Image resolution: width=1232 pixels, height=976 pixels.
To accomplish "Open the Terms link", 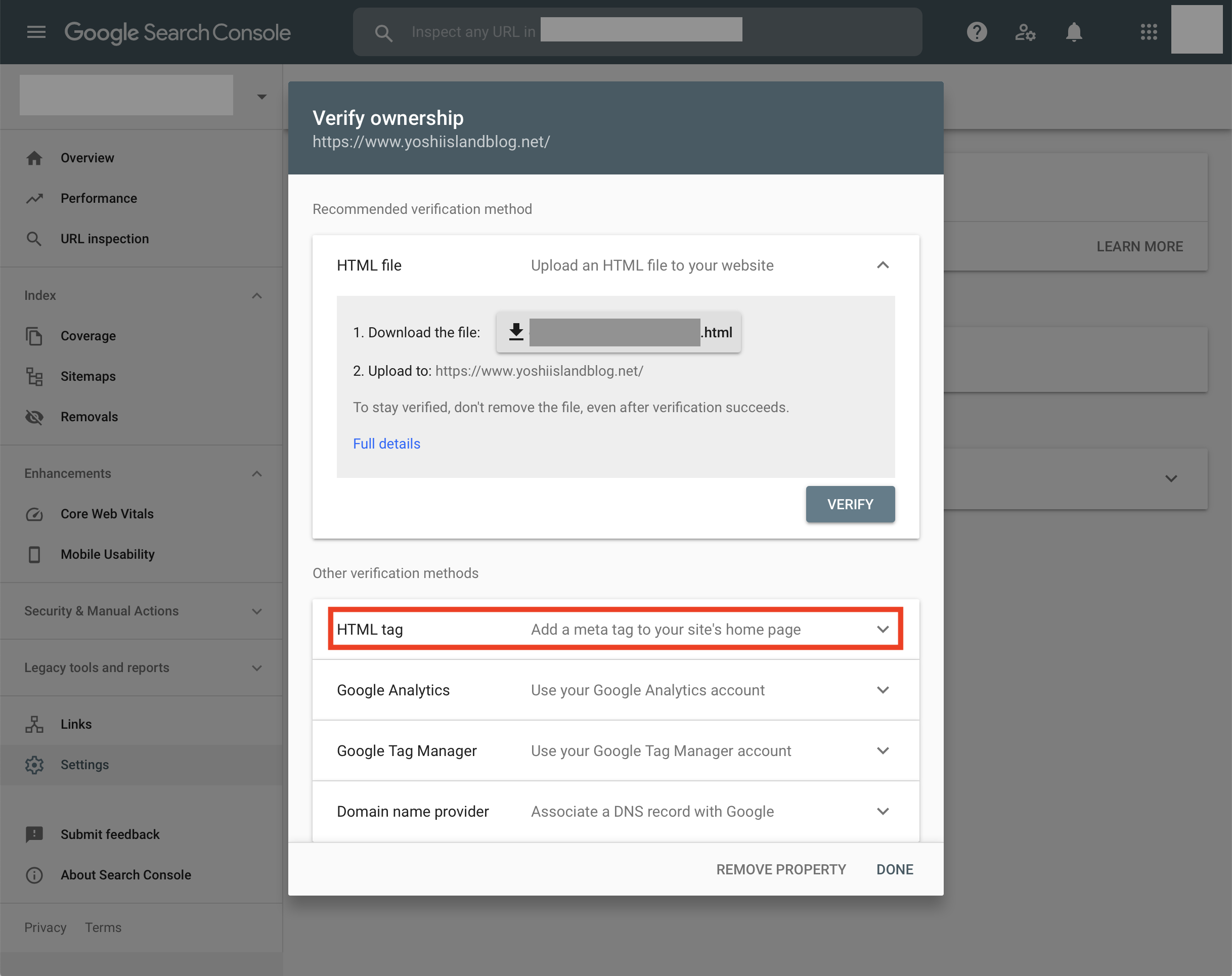I will tap(104, 928).
